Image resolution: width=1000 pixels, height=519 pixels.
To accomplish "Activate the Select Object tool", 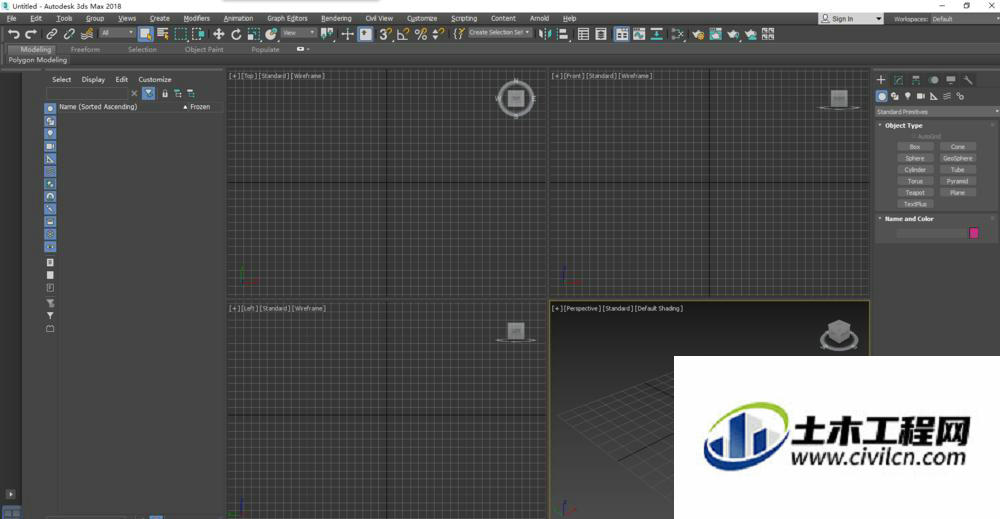I will [x=145, y=34].
